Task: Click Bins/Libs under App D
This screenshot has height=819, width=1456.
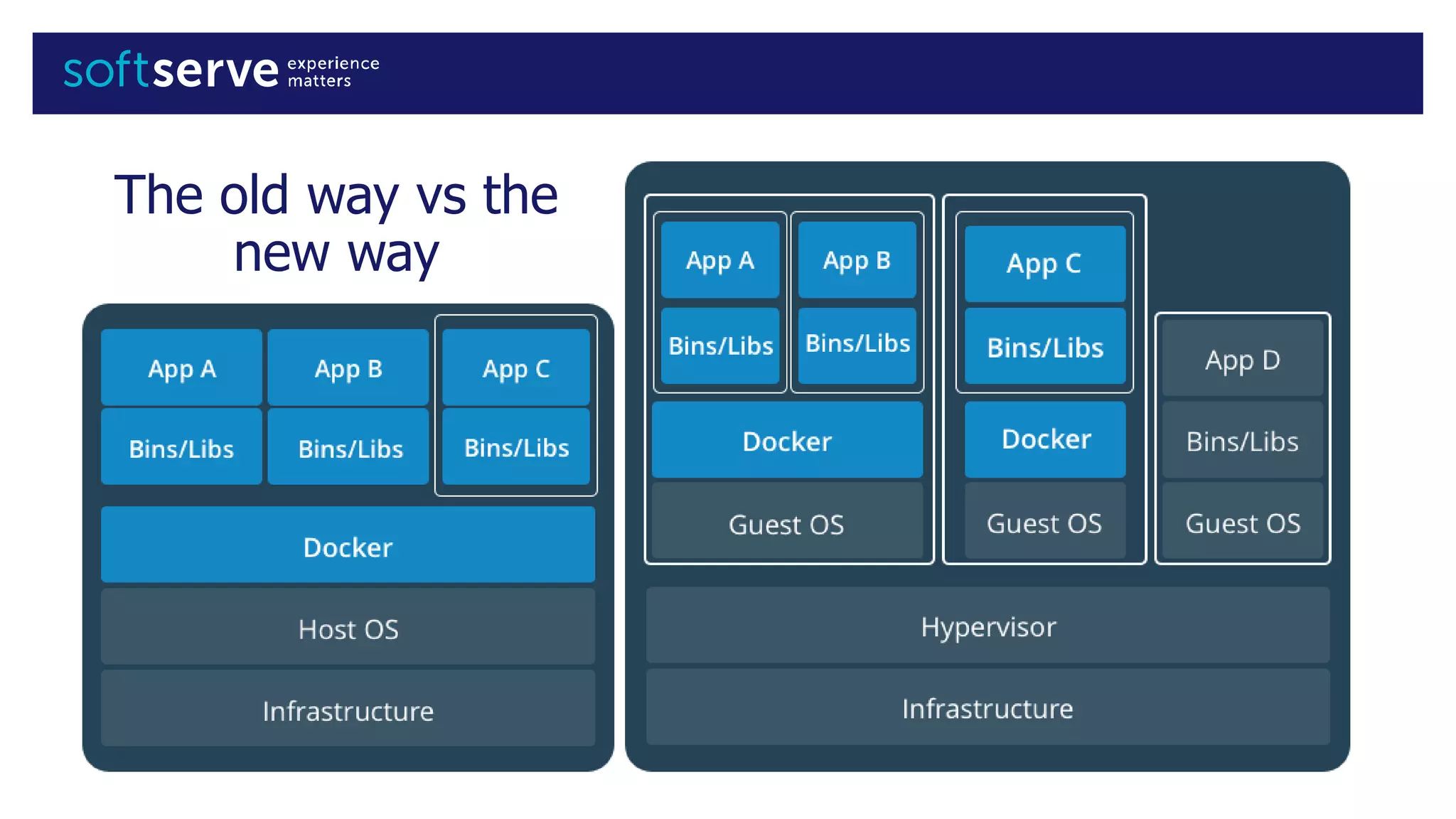Action: pos(1242,441)
